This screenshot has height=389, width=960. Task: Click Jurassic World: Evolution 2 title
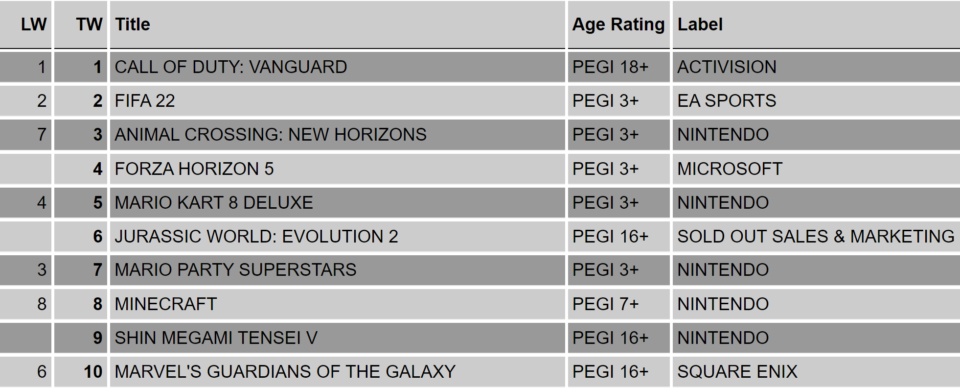(x=257, y=236)
